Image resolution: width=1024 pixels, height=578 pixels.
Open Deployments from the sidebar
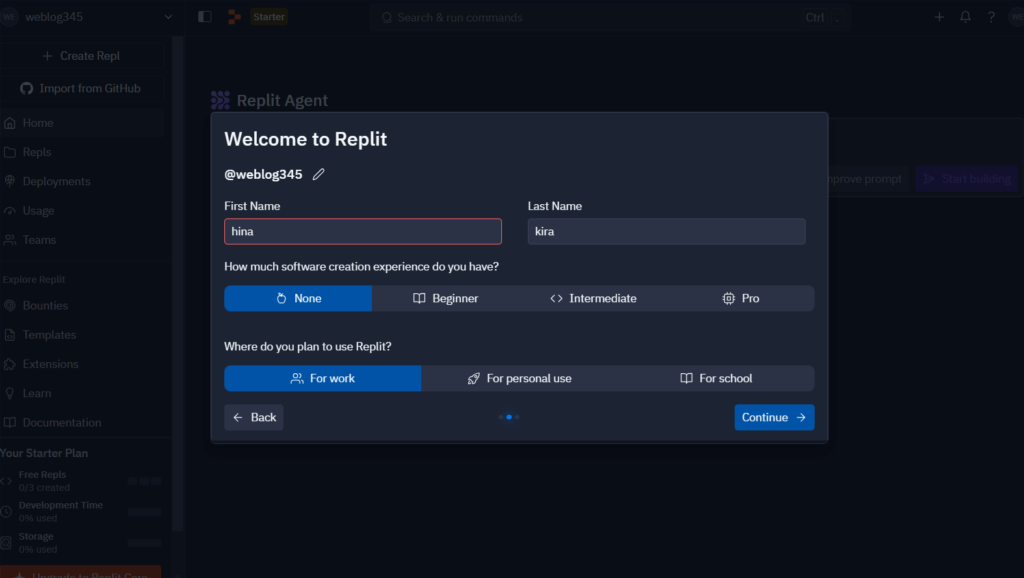pyautogui.click(x=56, y=181)
